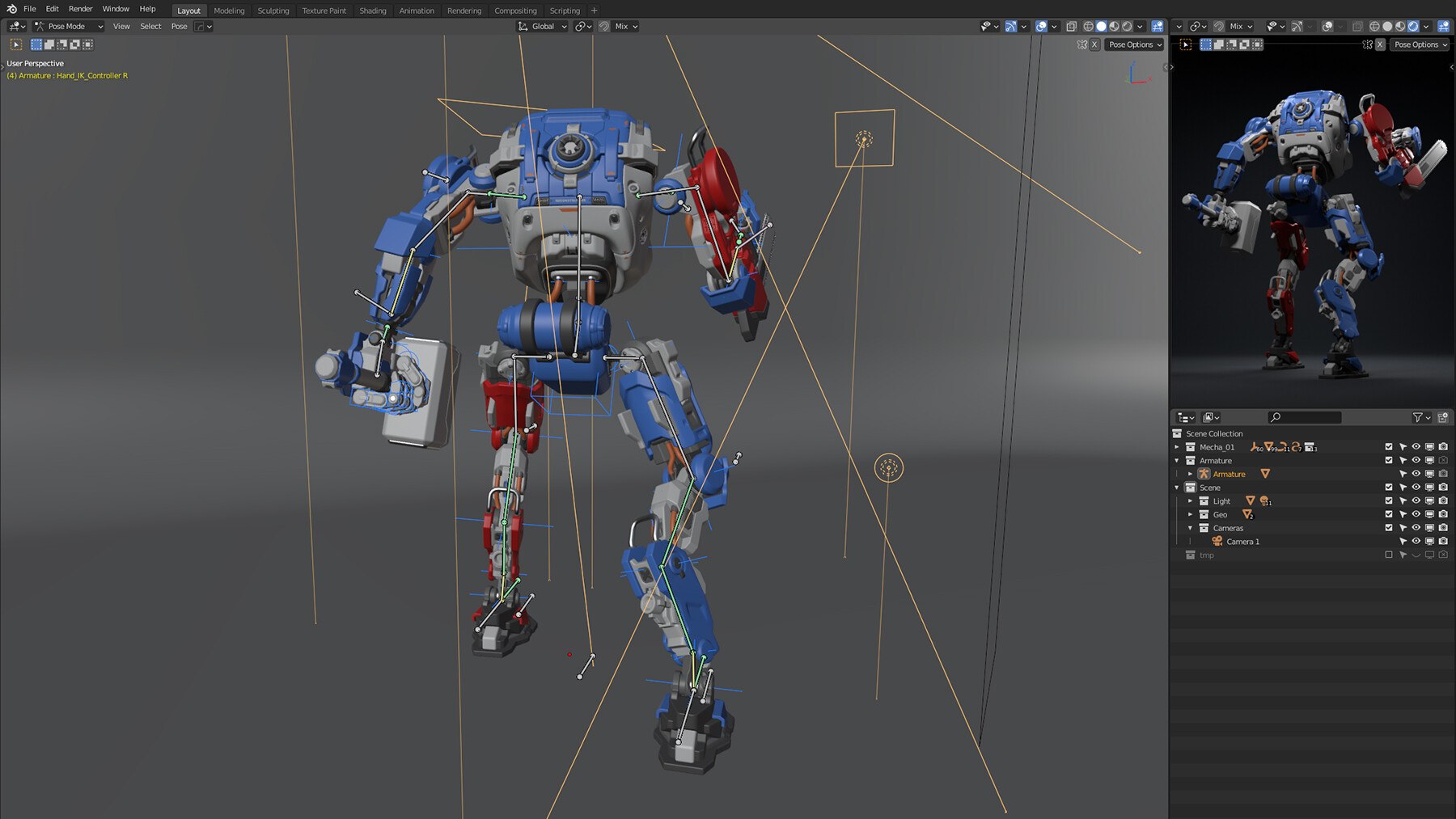Image resolution: width=1456 pixels, height=819 pixels.
Task: Open the Global transform orientation dropdown
Action: pyautogui.click(x=543, y=26)
